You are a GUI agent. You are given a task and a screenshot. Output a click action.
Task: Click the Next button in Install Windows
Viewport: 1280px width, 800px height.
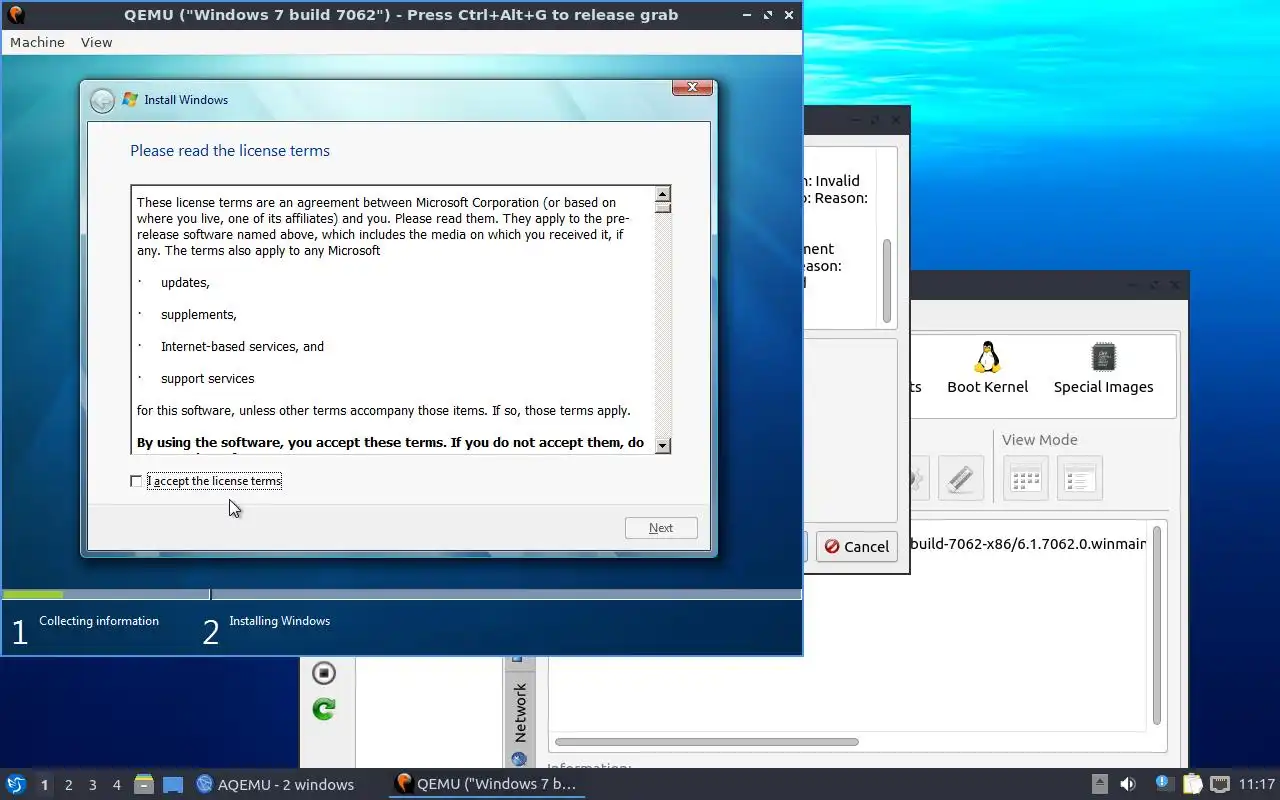click(x=661, y=528)
